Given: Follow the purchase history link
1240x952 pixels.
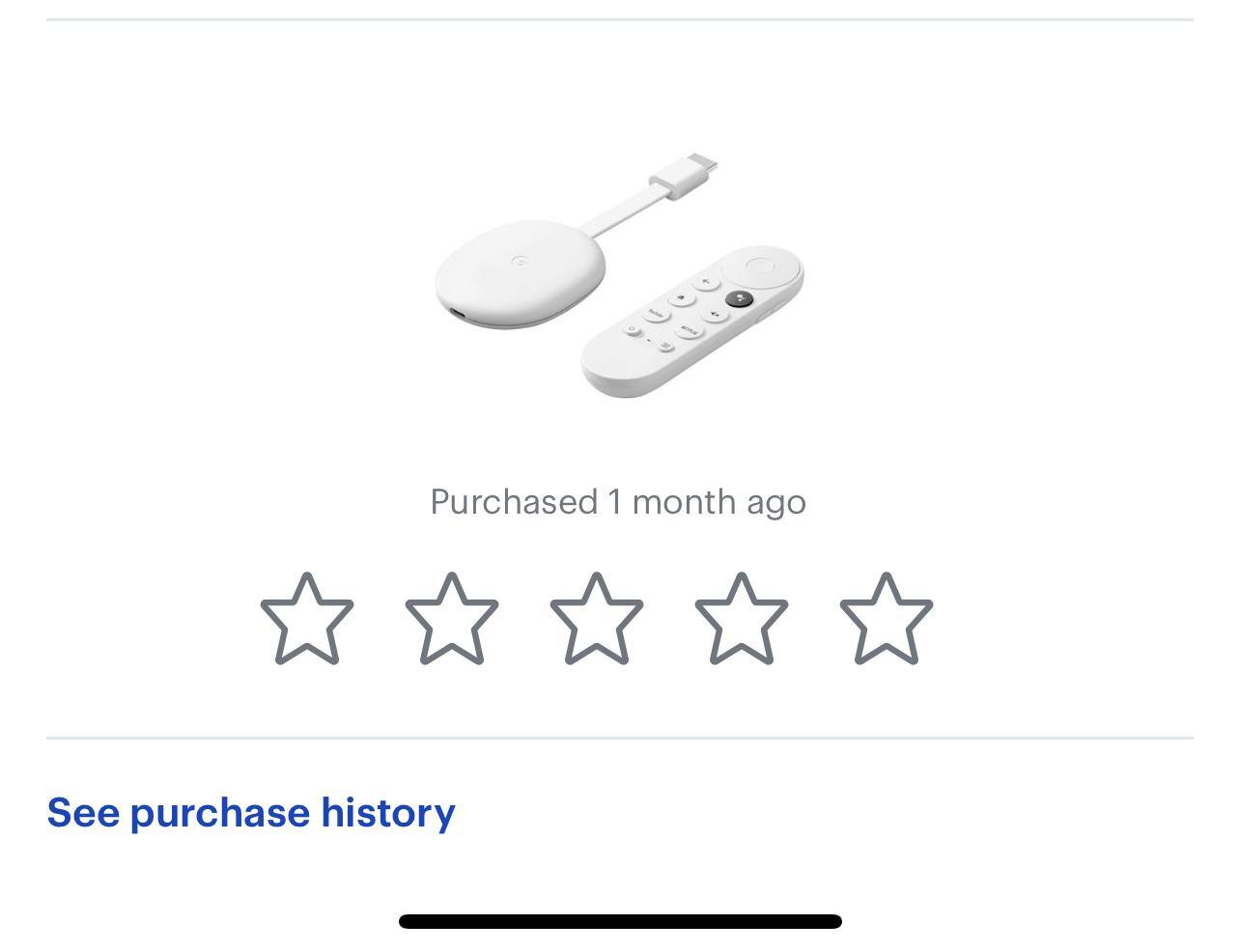Looking at the screenshot, I should click(x=251, y=812).
